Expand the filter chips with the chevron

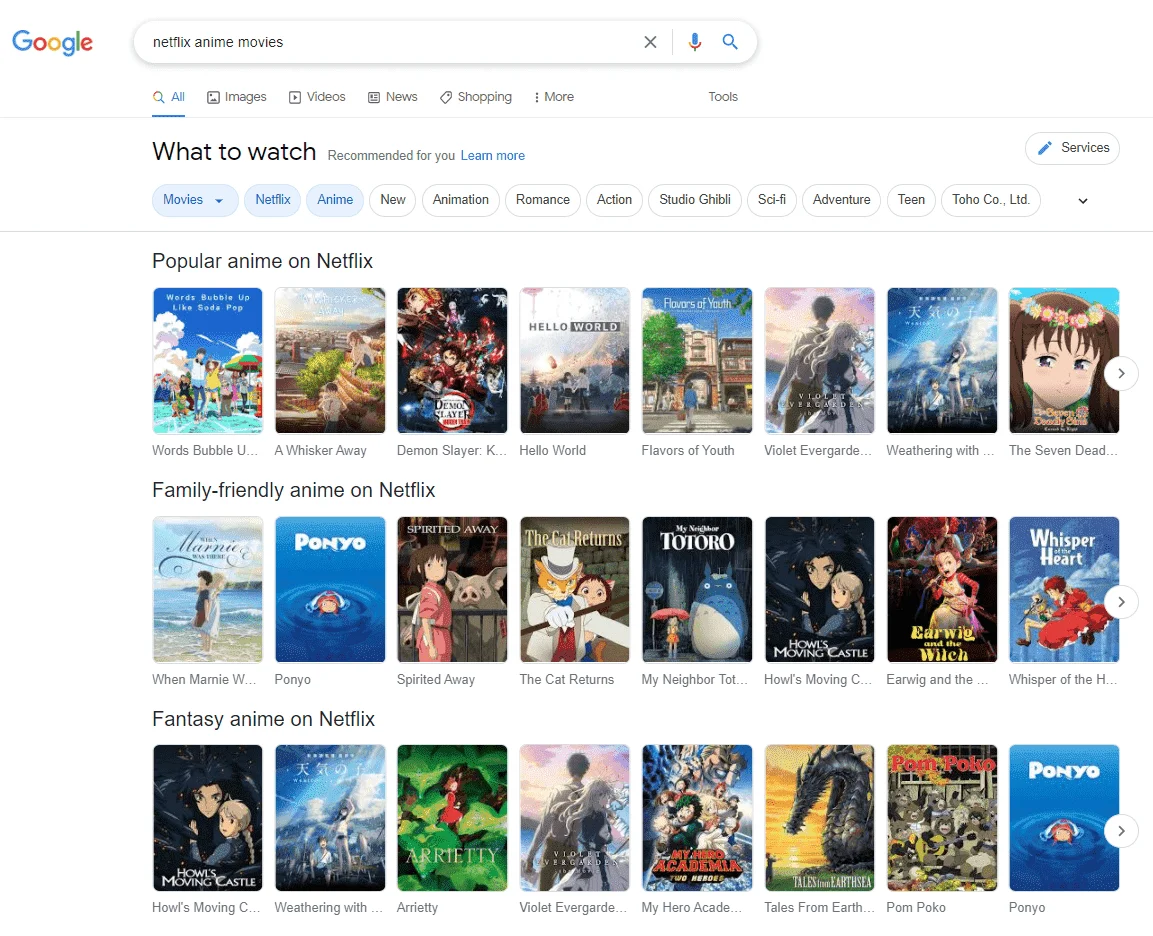1082,201
